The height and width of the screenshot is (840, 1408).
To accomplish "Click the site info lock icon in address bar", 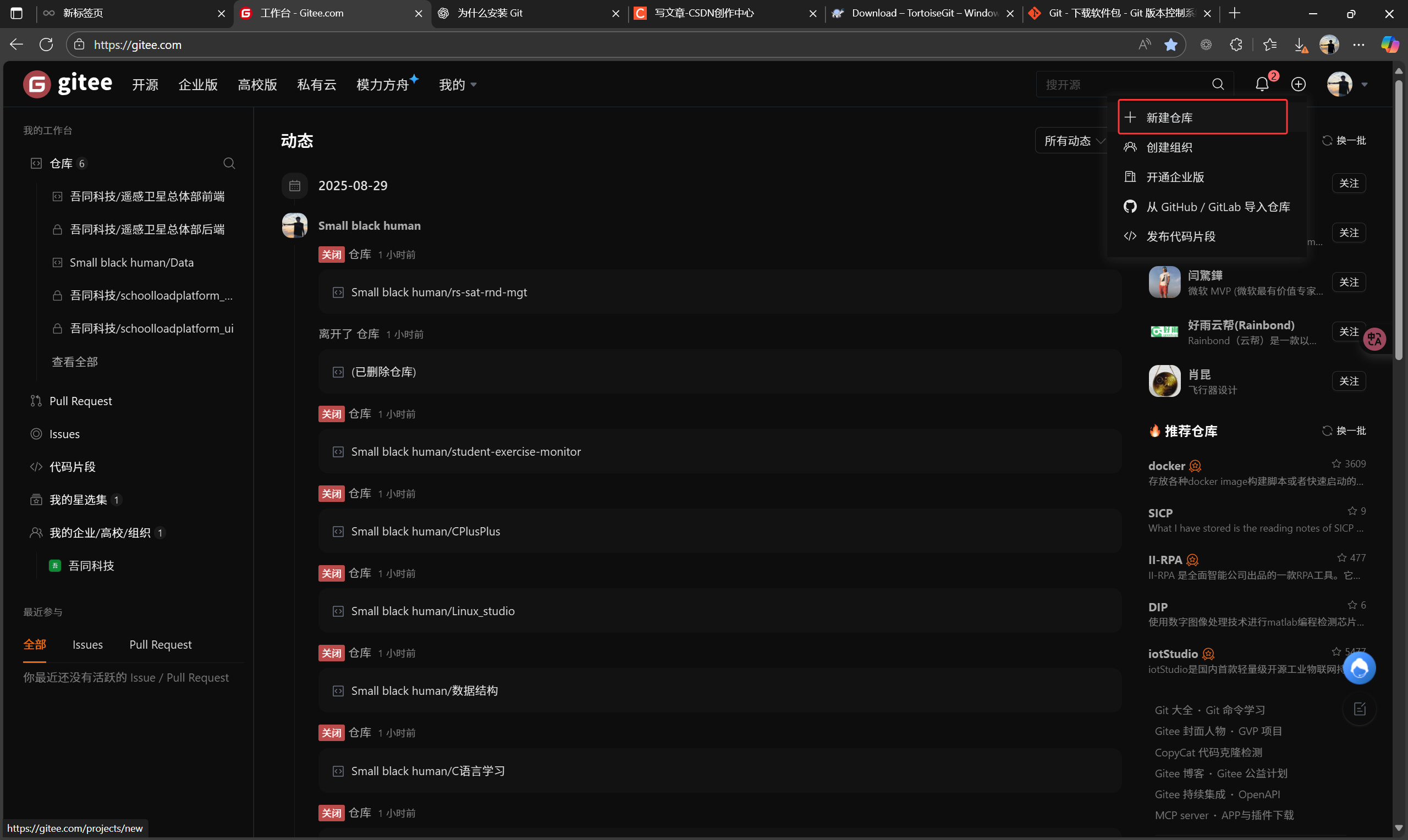I will (79, 45).
